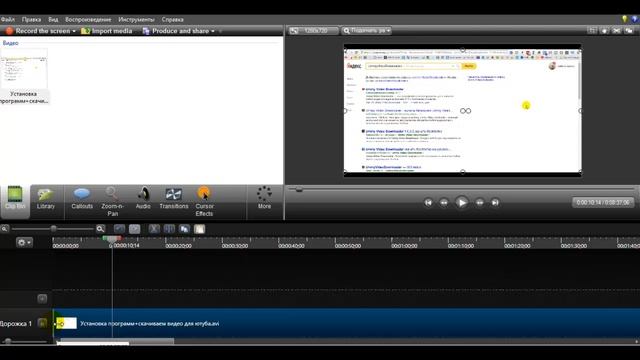640x360 pixels.
Task: Click the detach preview window icon
Action: (629, 31)
